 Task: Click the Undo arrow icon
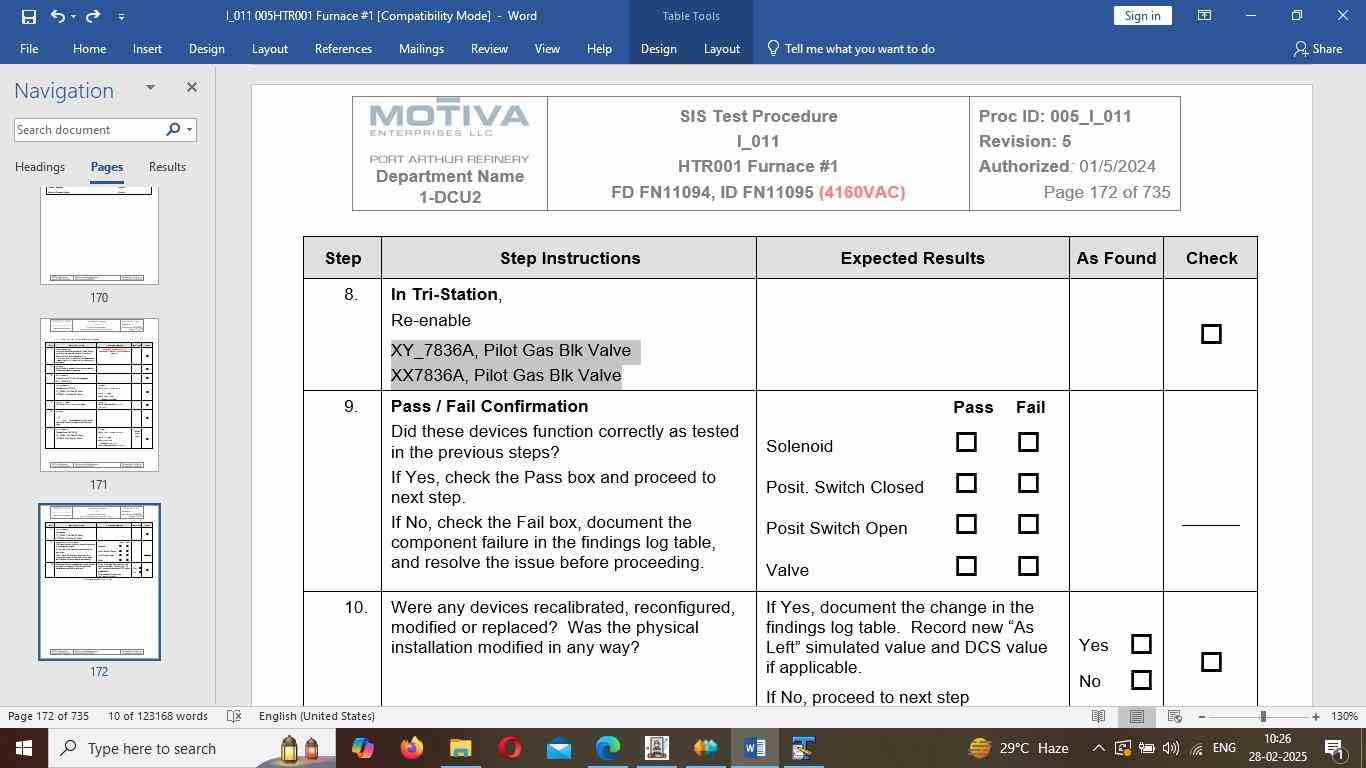(x=57, y=16)
